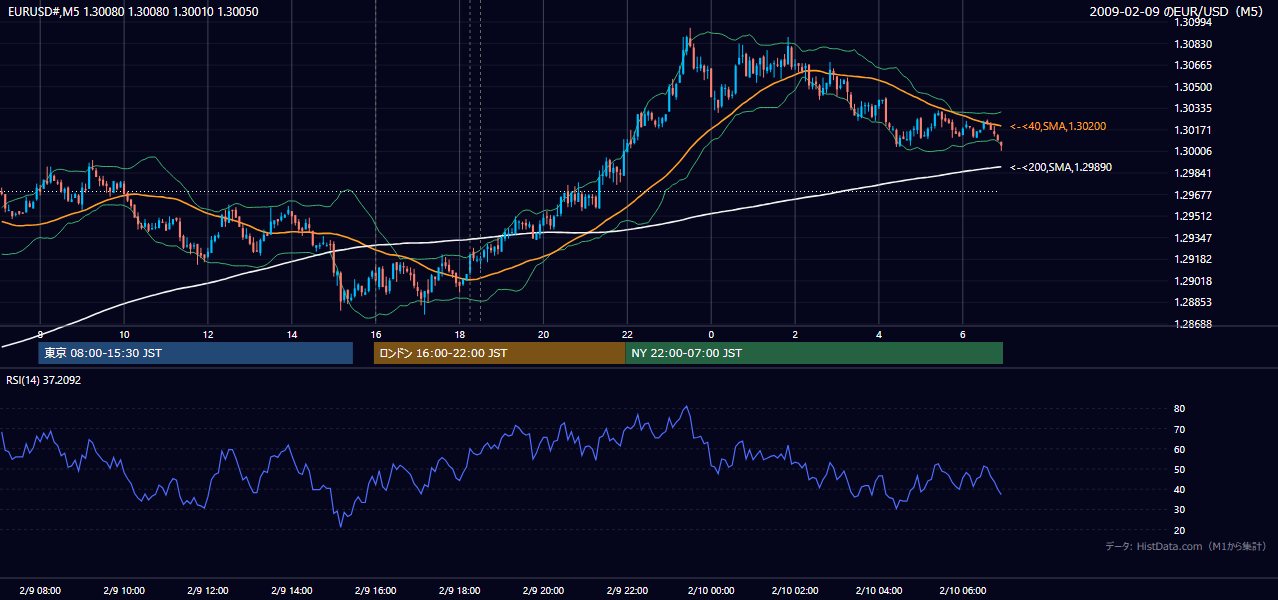
Task: Click price level 1.29841 on the price axis
Action: [1194, 173]
